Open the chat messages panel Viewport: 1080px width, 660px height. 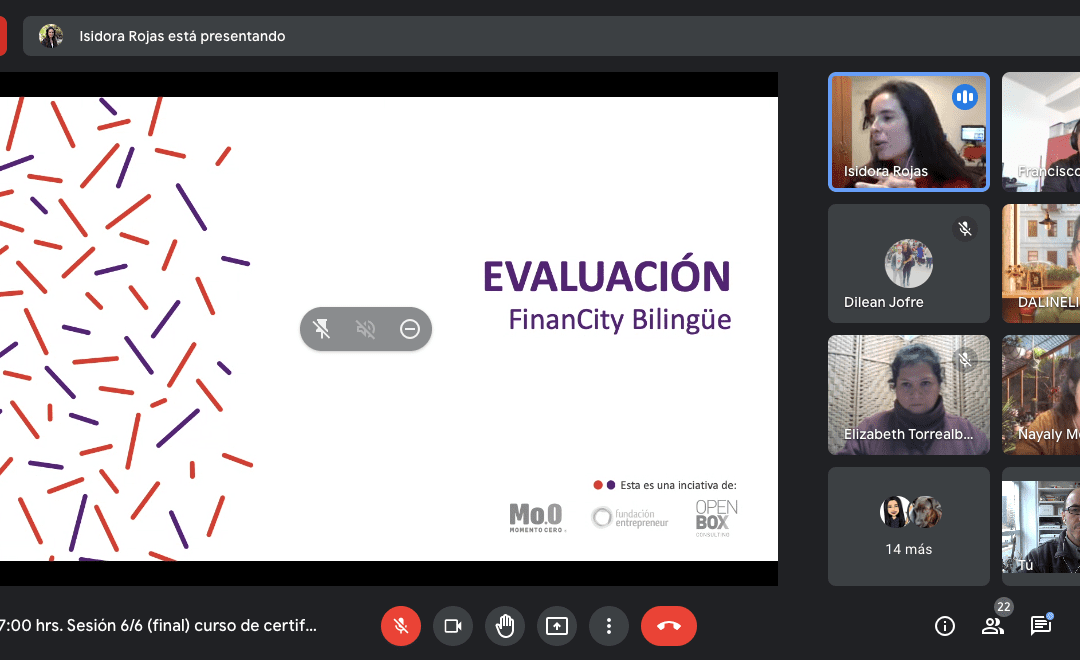pos(1040,626)
